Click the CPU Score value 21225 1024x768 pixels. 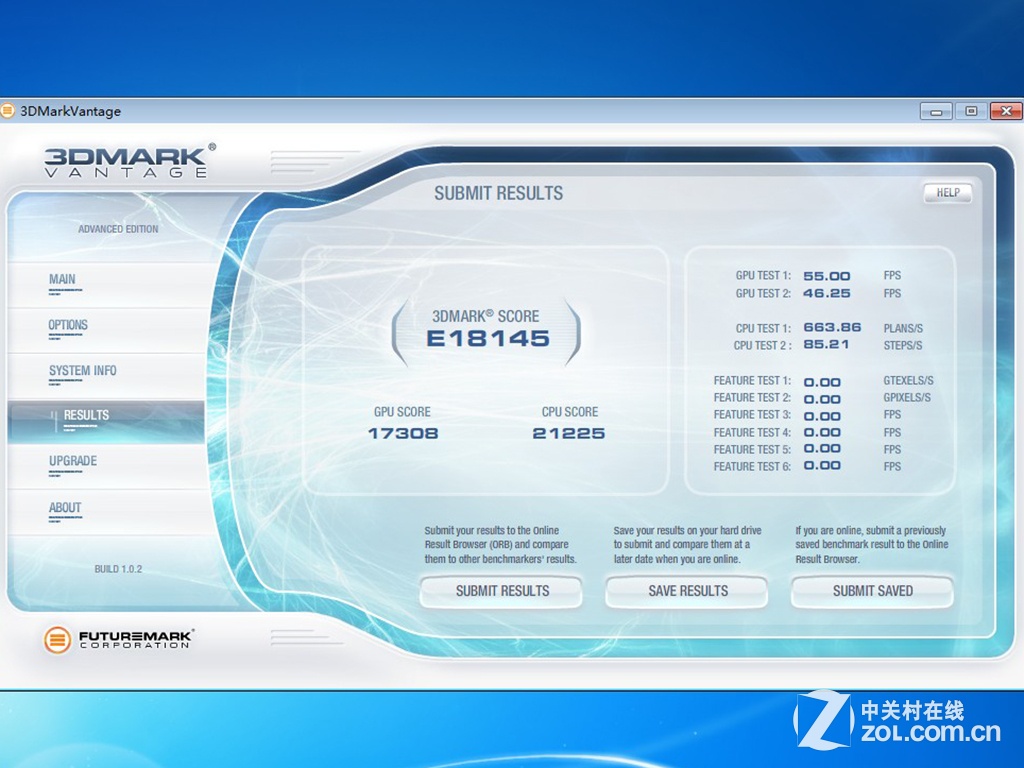pyautogui.click(x=569, y=433)
